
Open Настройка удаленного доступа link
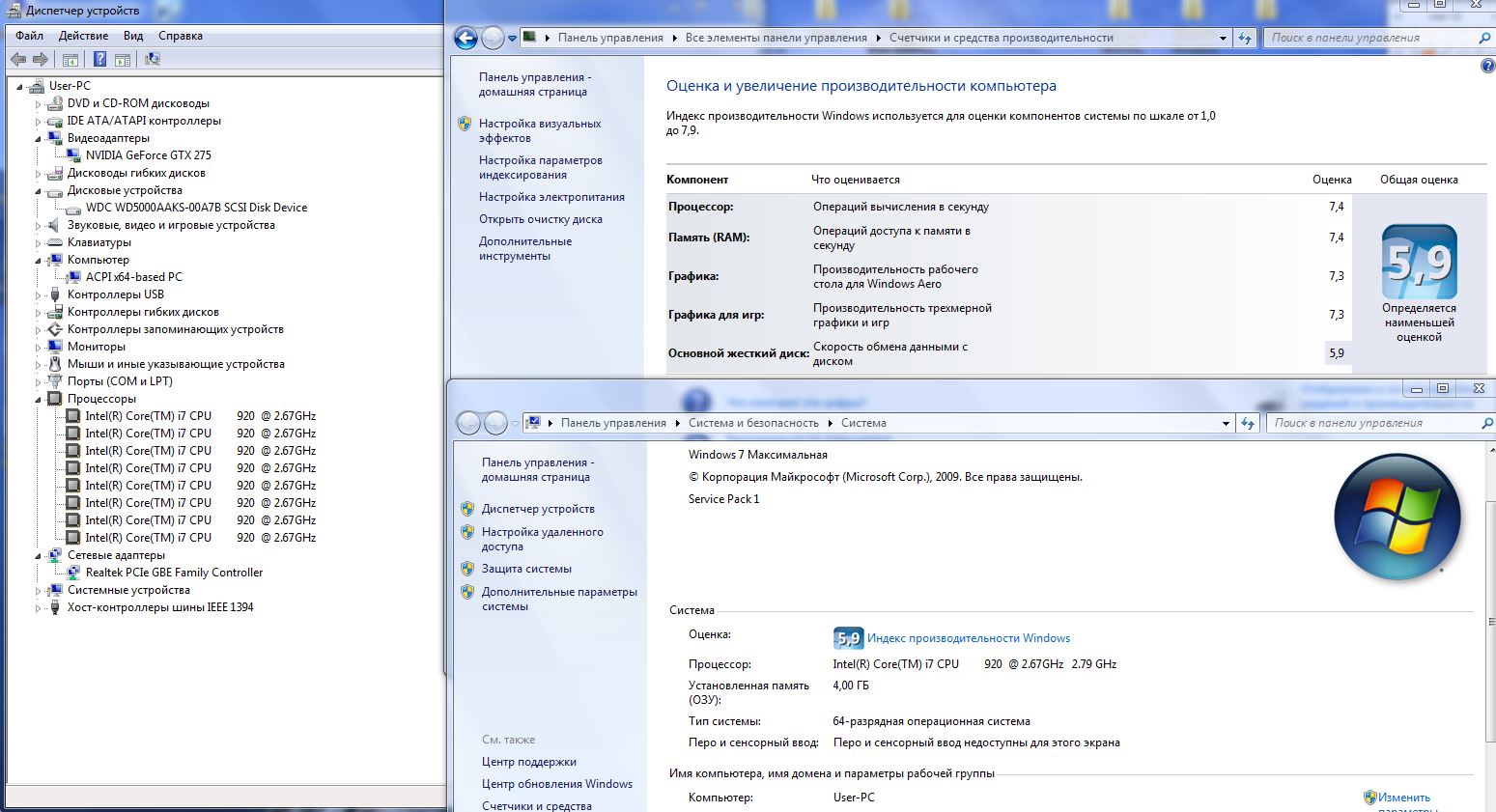click(x=542, y=539)
